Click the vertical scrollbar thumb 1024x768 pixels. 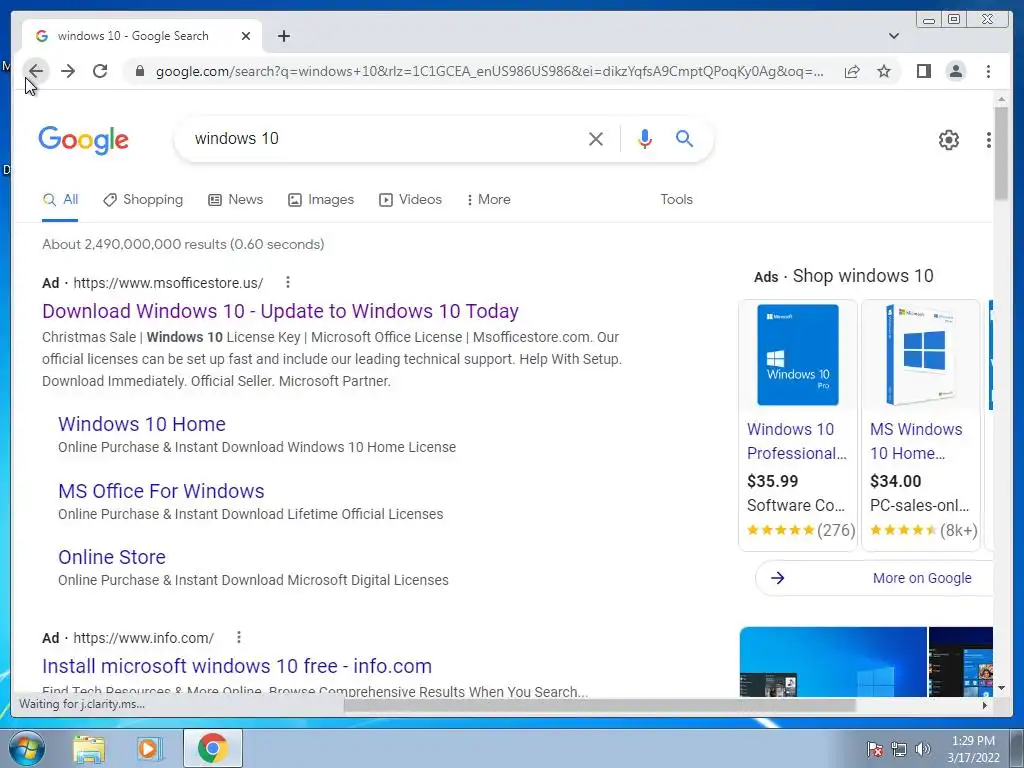pos(1001,153)
